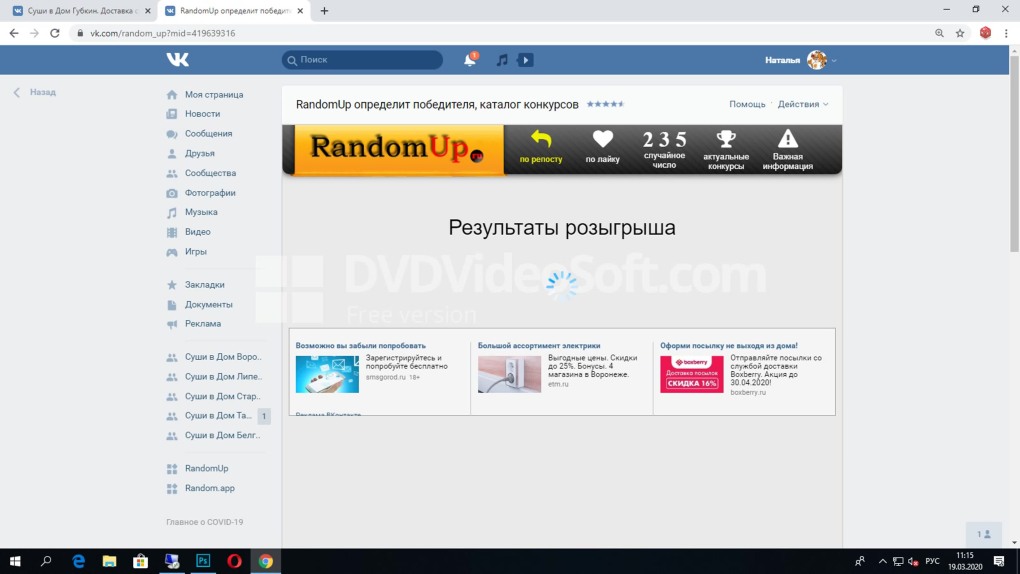Close the Суши в Дом Губкин tab
This screenshot has width=1020, height=574.
pyautogui.click(x=148, y=11)
